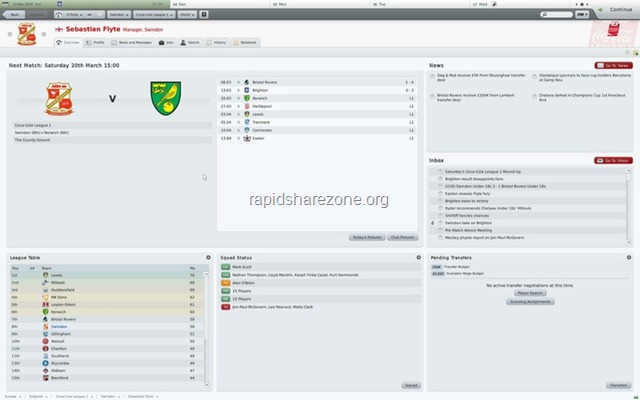This screenshot has width=640, height=400.
Task: Open the calendar icon beside the current date
Action: coord(5,4)
